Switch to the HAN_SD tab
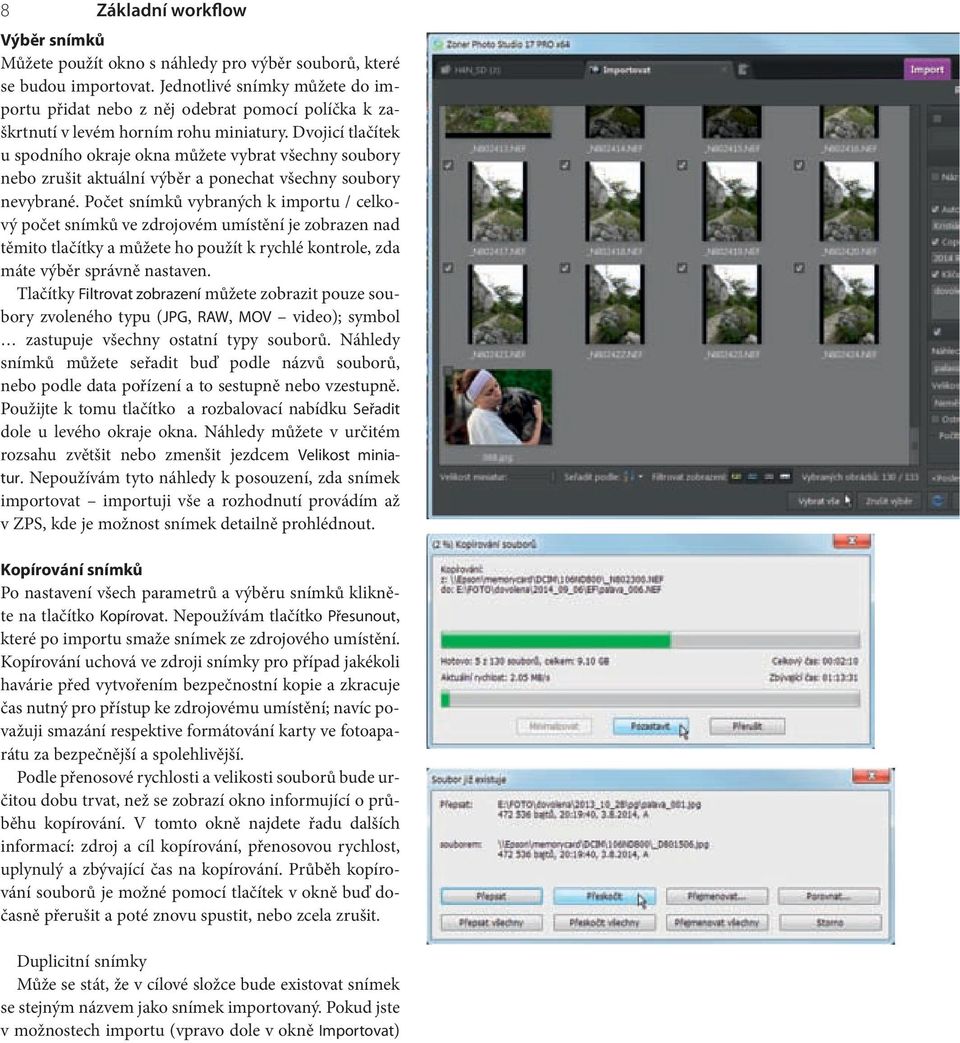The height and width of the screenshot is (1043, 960). [509, 70]
